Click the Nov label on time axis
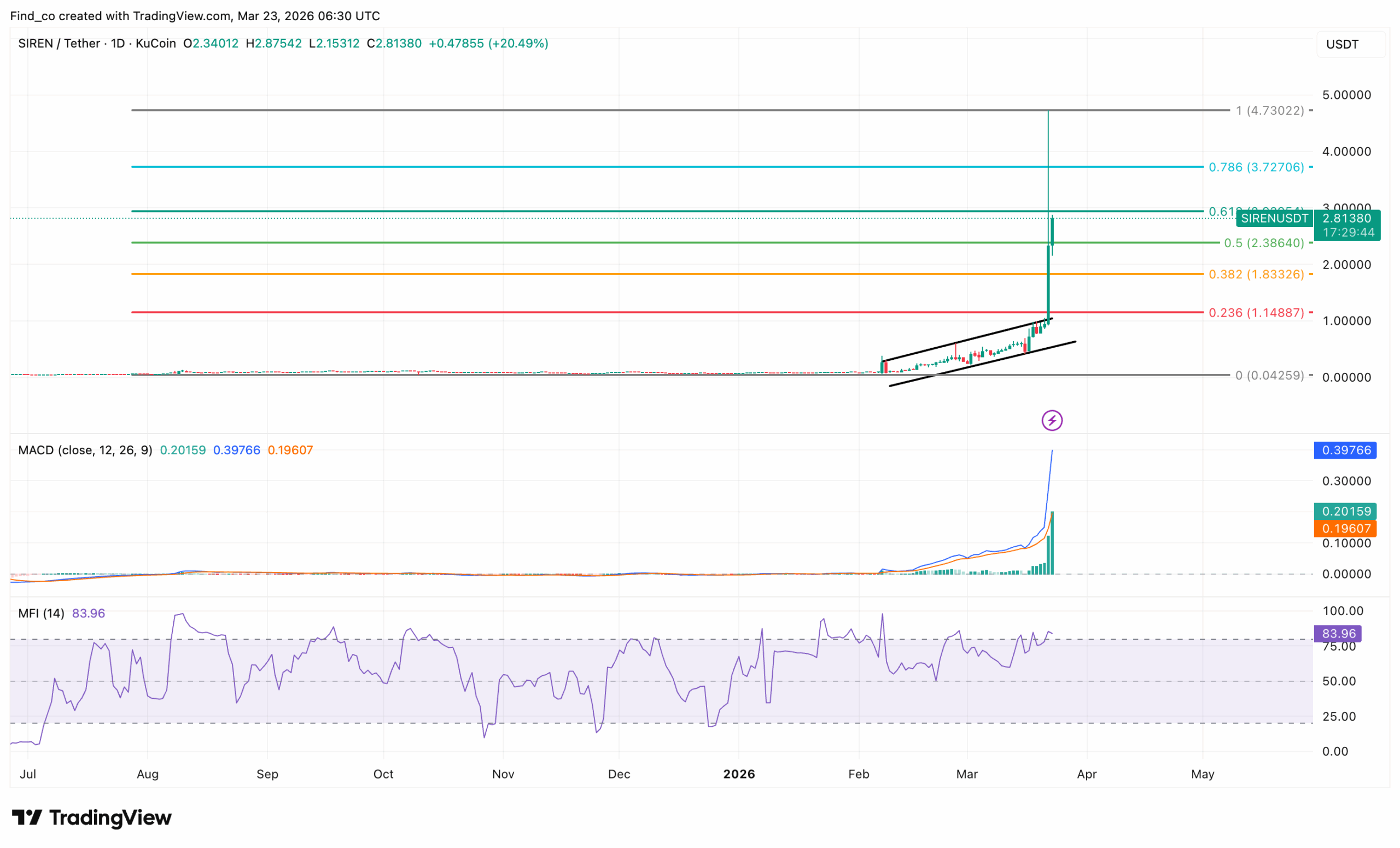Screen dimensions: 1400x848 pyautogui.click(x=503, y=774)
